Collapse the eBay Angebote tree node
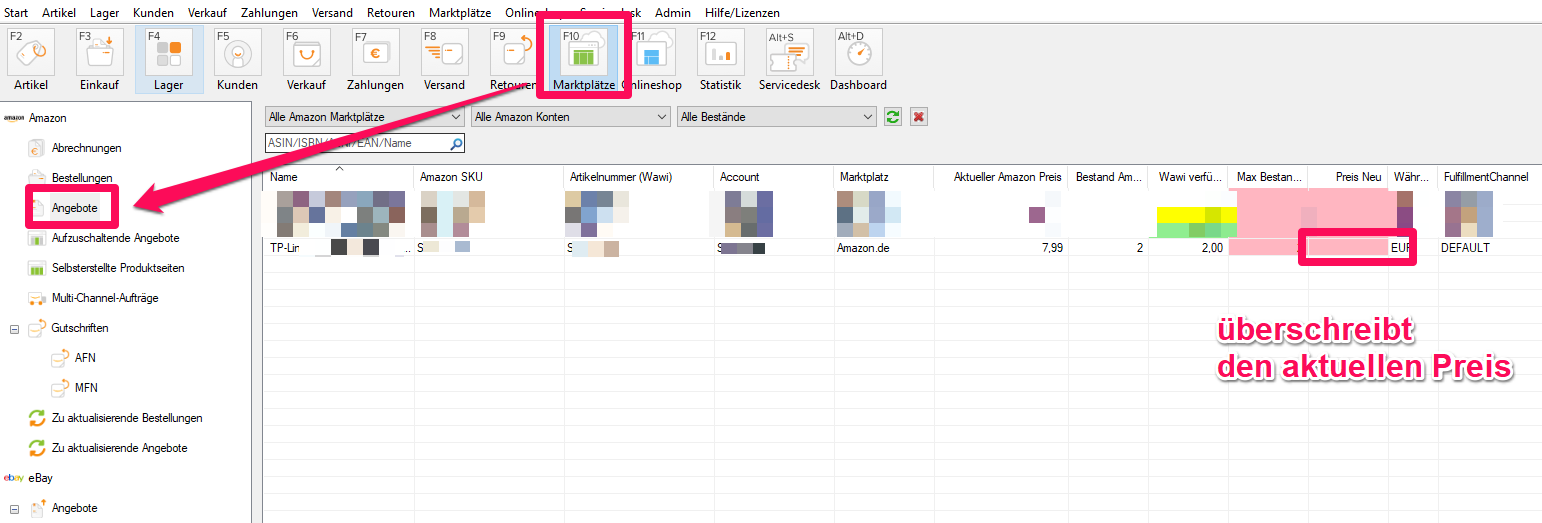Viewport: 1542px width, 523px height. pos(14,508)
